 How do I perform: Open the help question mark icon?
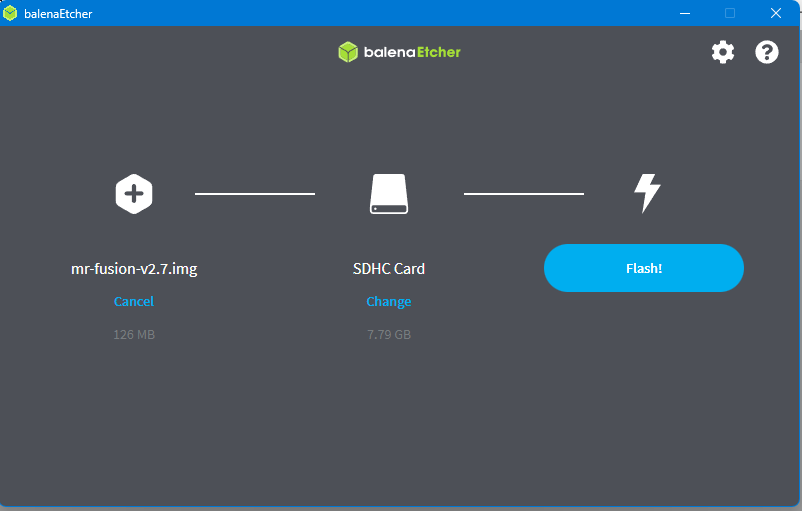point(767,52)
